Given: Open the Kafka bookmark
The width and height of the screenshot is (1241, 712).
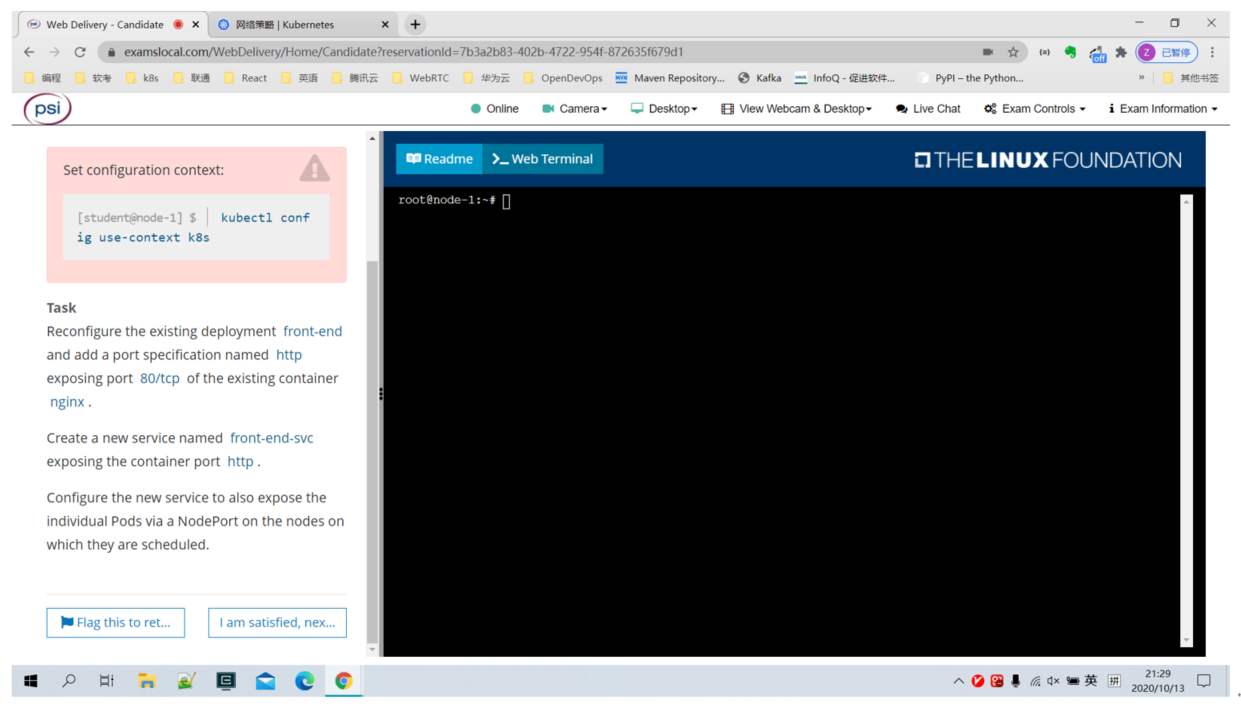Looking at the screenshot, I should coord(760,78).
